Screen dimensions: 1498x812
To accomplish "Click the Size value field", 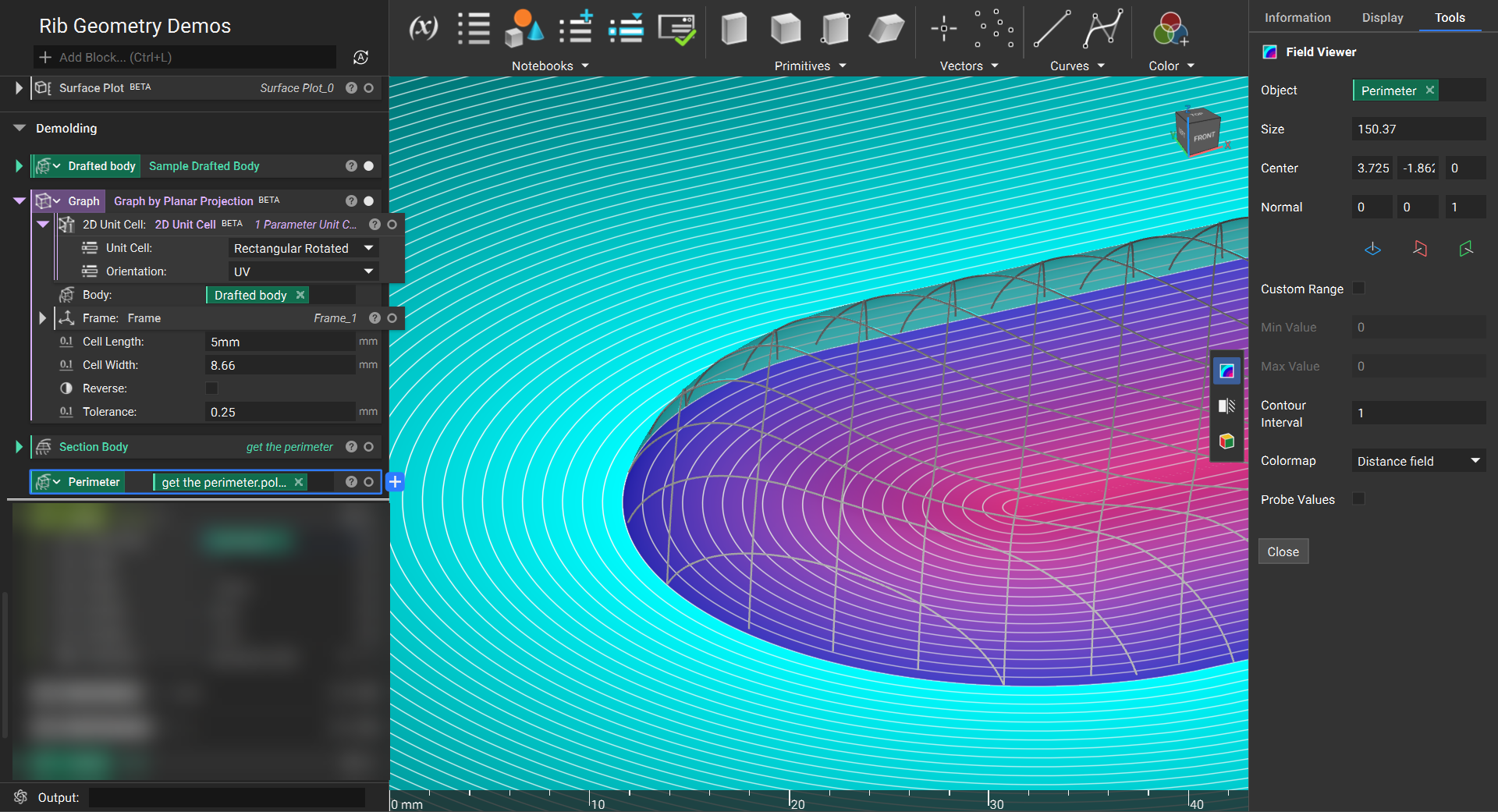I will [1418, 129].
